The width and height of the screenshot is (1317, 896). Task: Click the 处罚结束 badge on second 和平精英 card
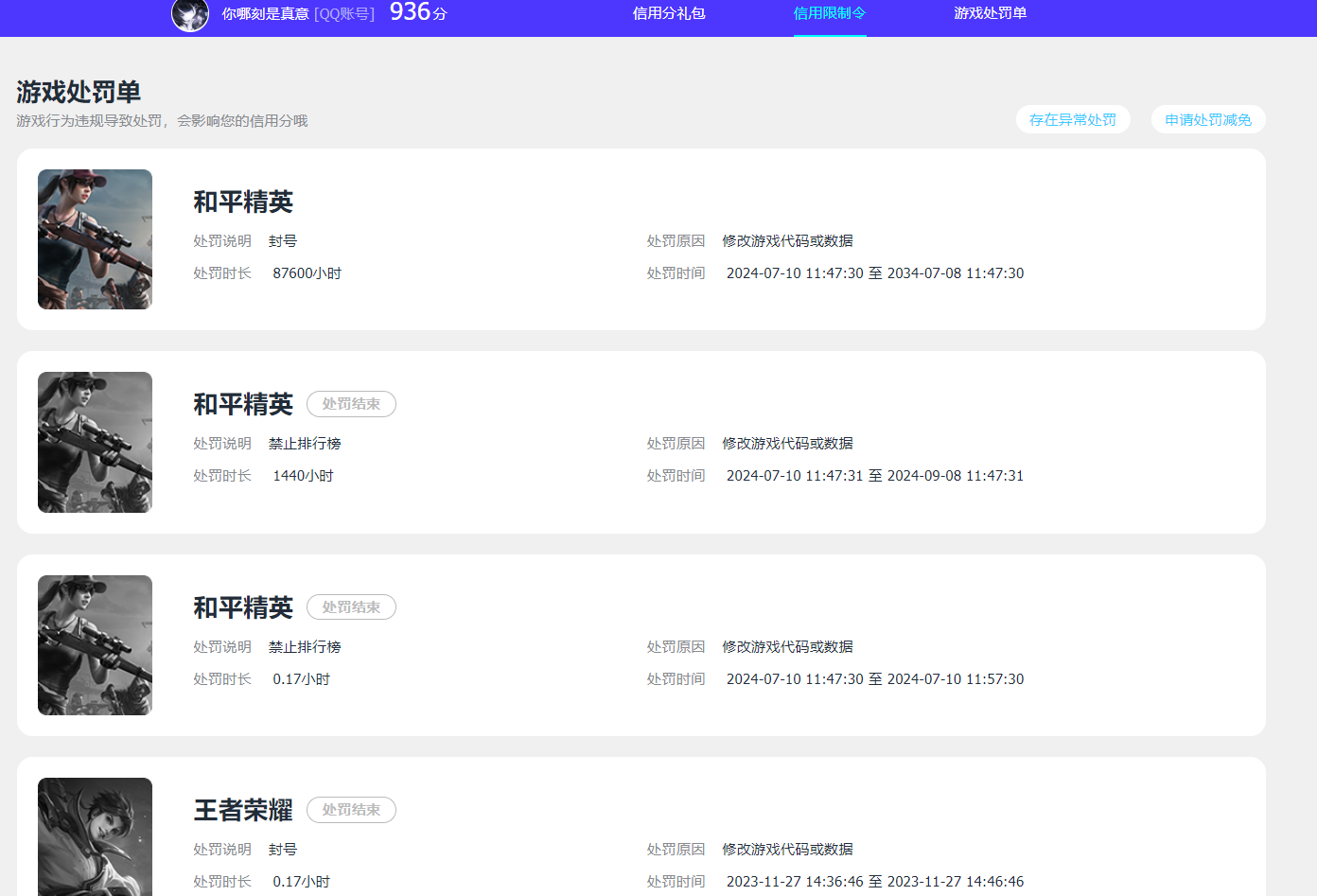(x=351, y=404)
